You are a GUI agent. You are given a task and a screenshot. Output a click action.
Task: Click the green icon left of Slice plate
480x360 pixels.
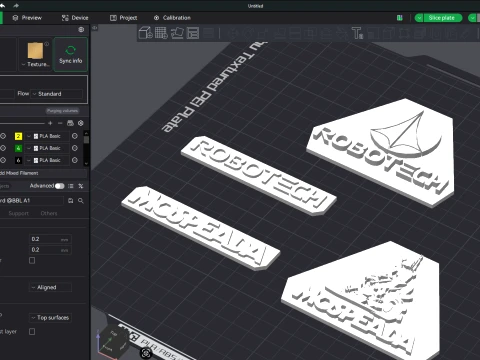click(400, 18)
